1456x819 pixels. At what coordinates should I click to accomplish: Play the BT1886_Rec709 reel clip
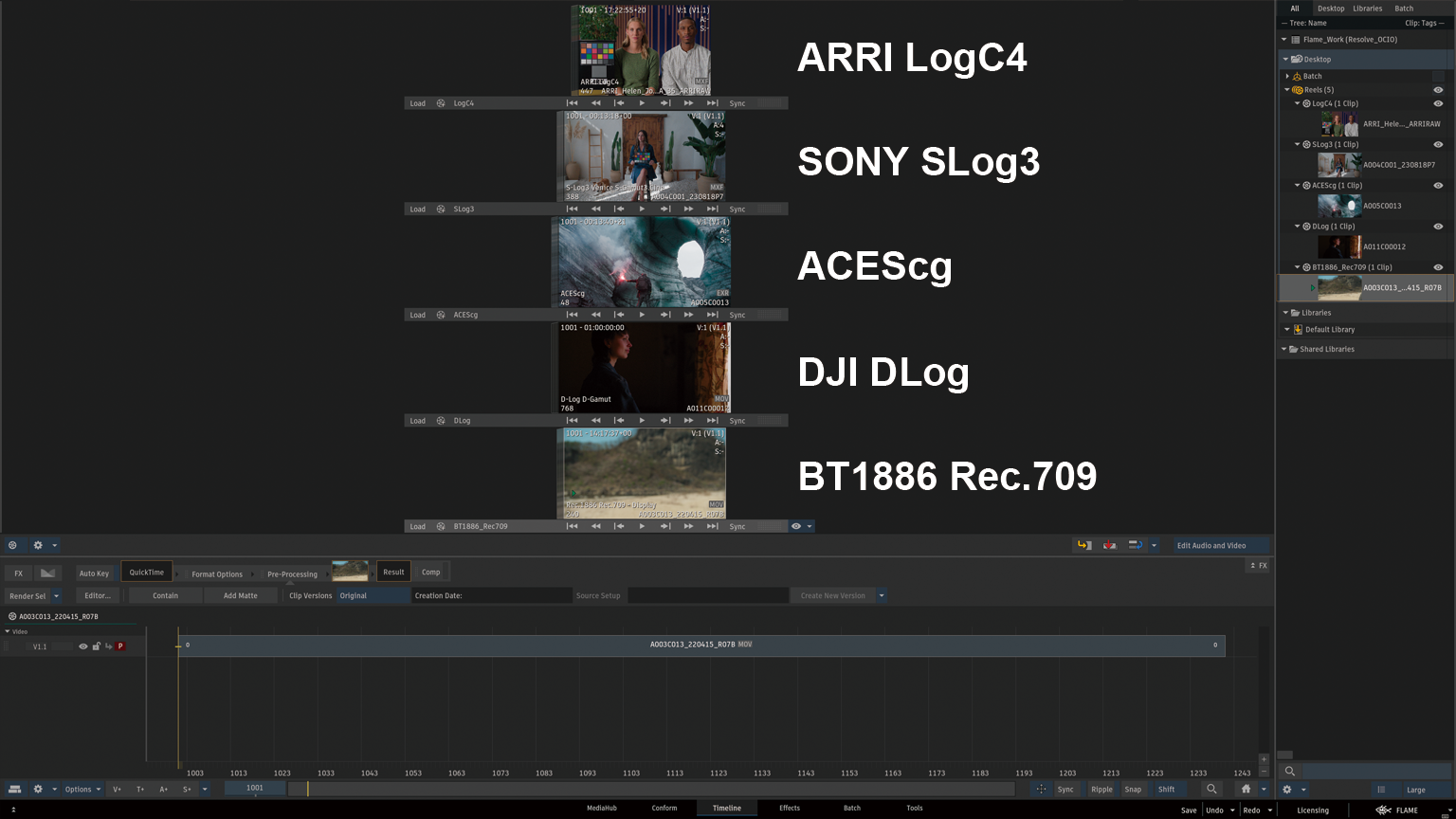[642, 526]
